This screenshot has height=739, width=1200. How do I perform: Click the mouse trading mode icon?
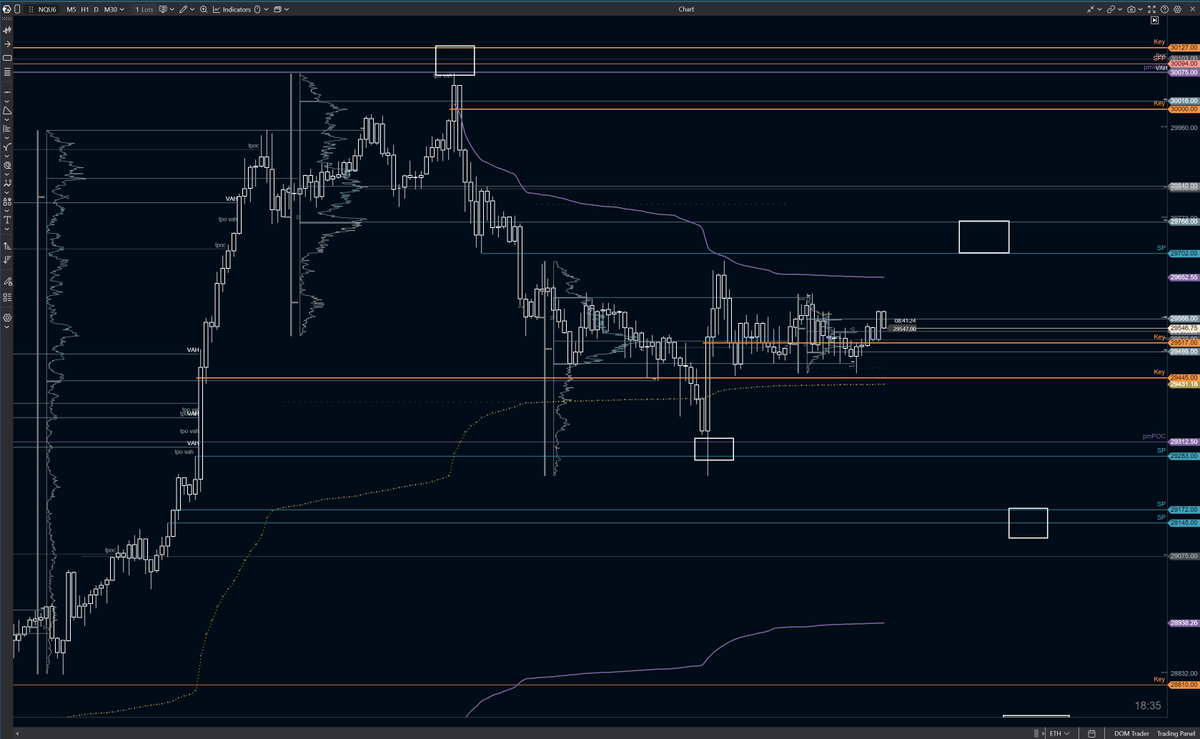257,9
